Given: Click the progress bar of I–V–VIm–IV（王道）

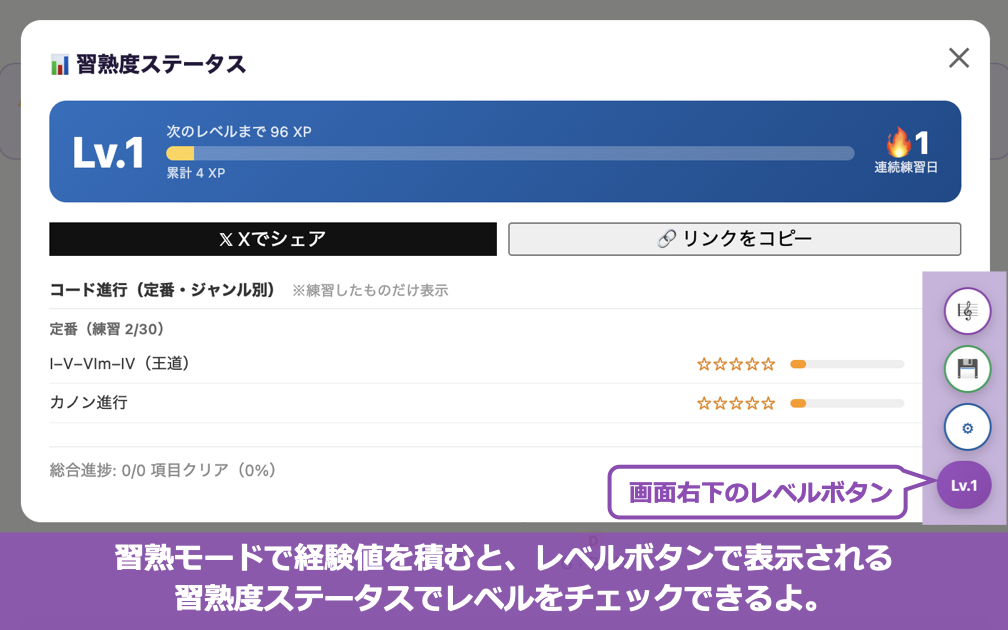Looking at the screenshot, I should coord(847,364).
